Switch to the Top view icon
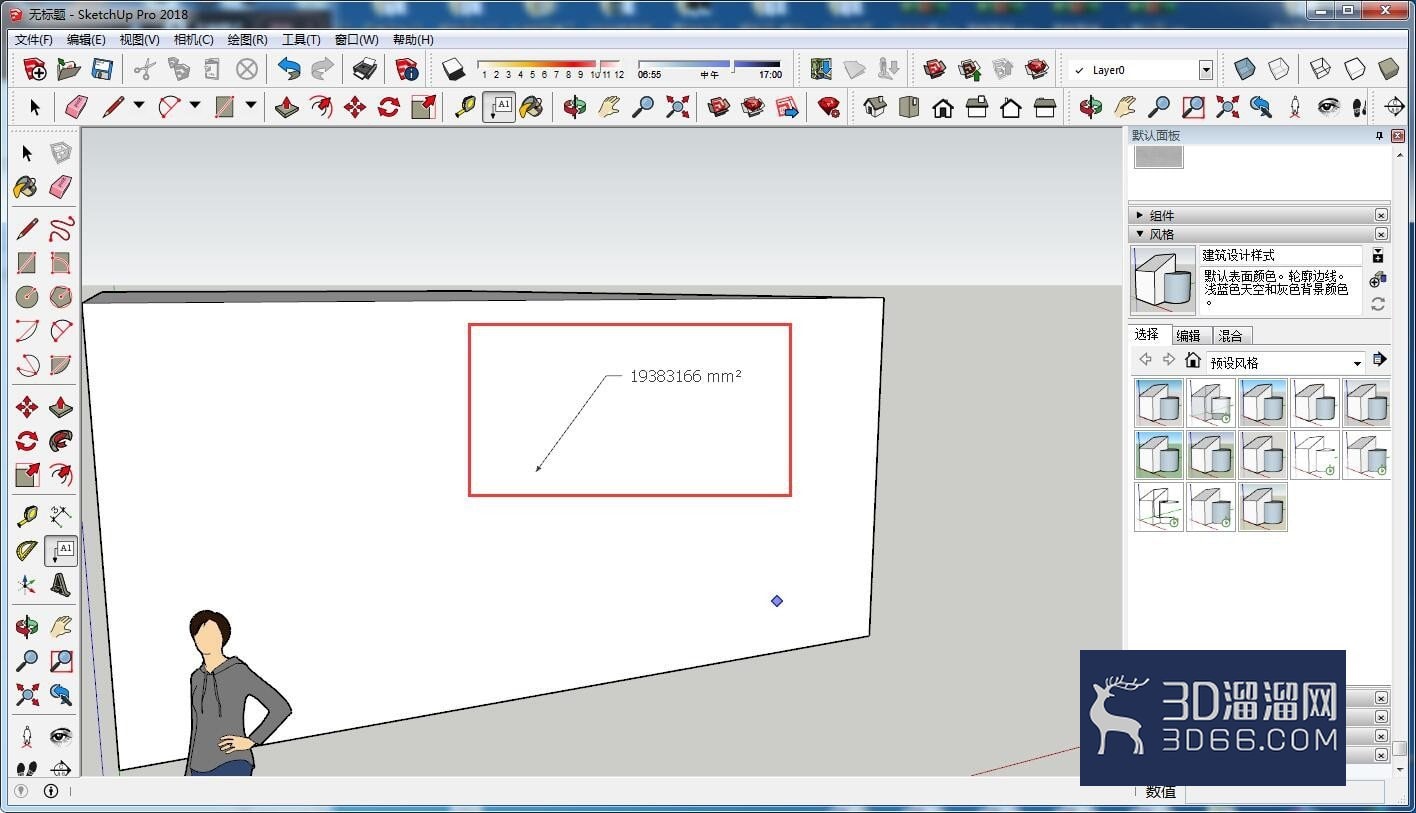 [x=909, y=107]
